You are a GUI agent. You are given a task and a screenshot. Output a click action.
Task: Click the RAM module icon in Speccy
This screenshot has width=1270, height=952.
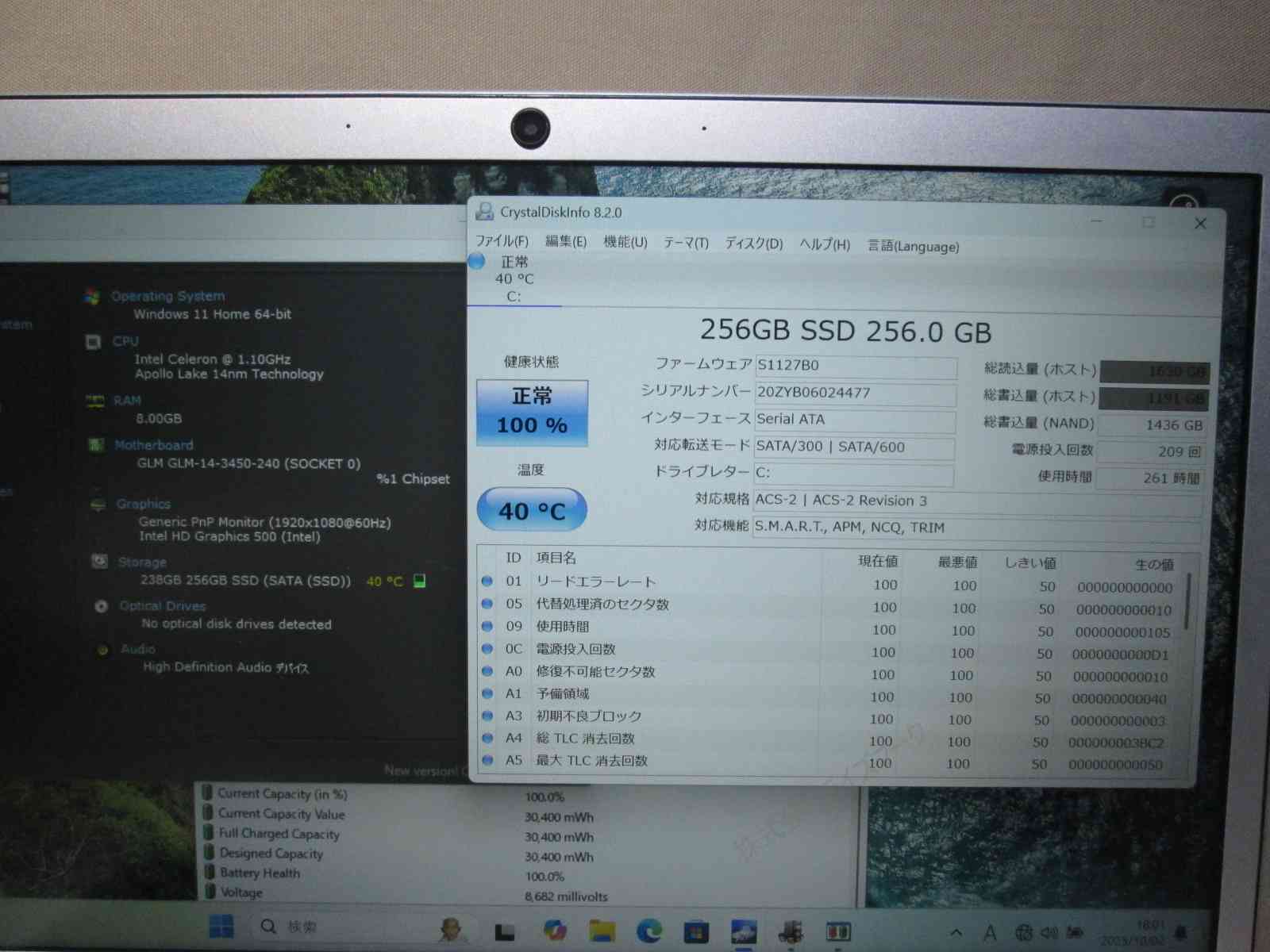point(95,401)
